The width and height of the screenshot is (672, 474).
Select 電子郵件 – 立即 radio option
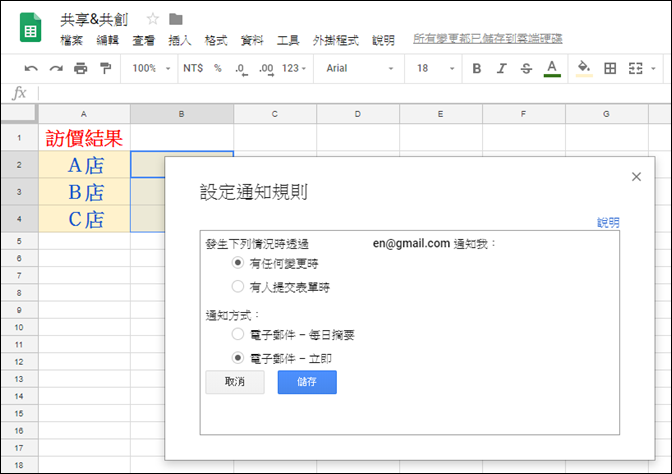[238, 357]
